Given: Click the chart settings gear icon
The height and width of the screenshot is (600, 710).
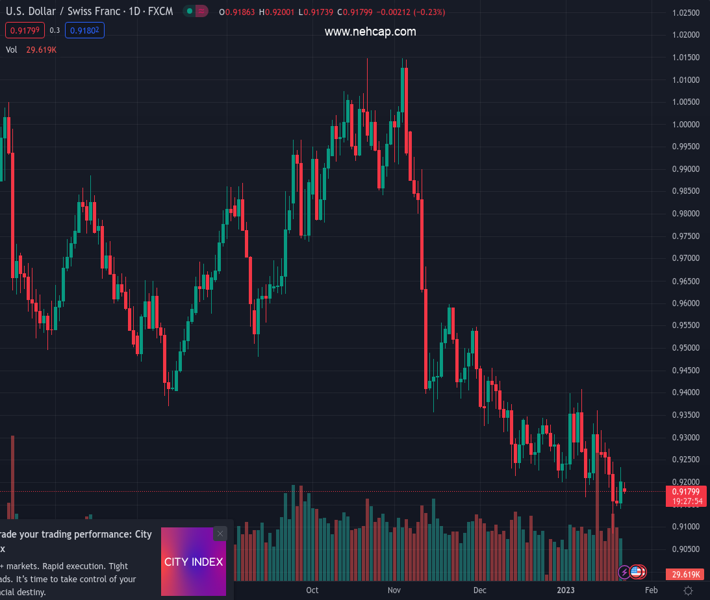Looking at the screenshot, I should pyautogui.click(x=688, y=591).
